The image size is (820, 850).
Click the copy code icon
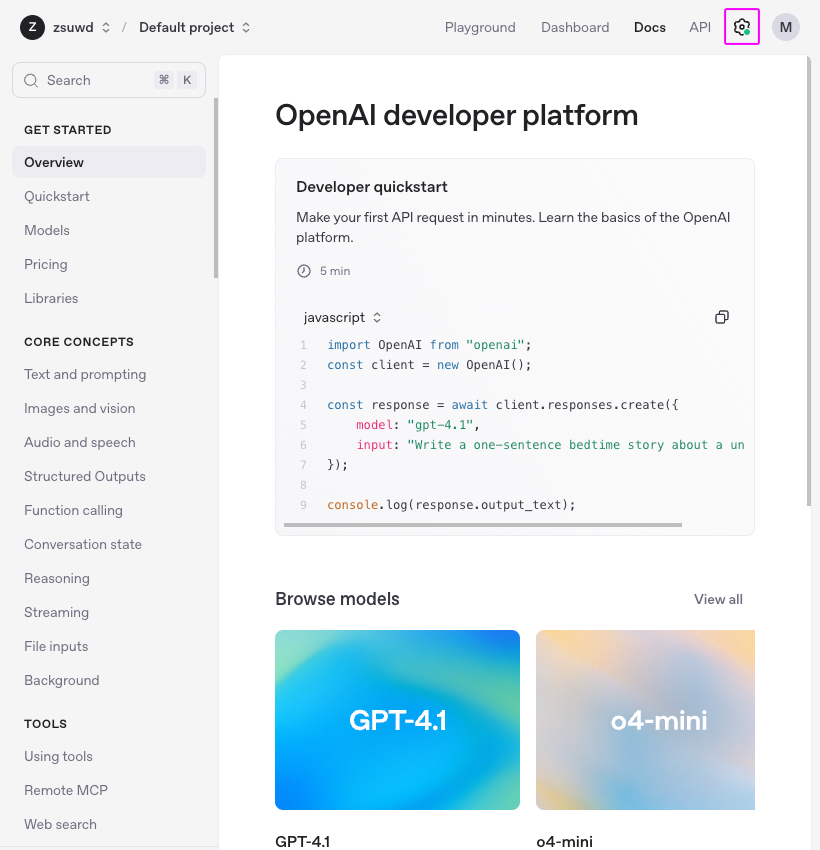point(722,317)
